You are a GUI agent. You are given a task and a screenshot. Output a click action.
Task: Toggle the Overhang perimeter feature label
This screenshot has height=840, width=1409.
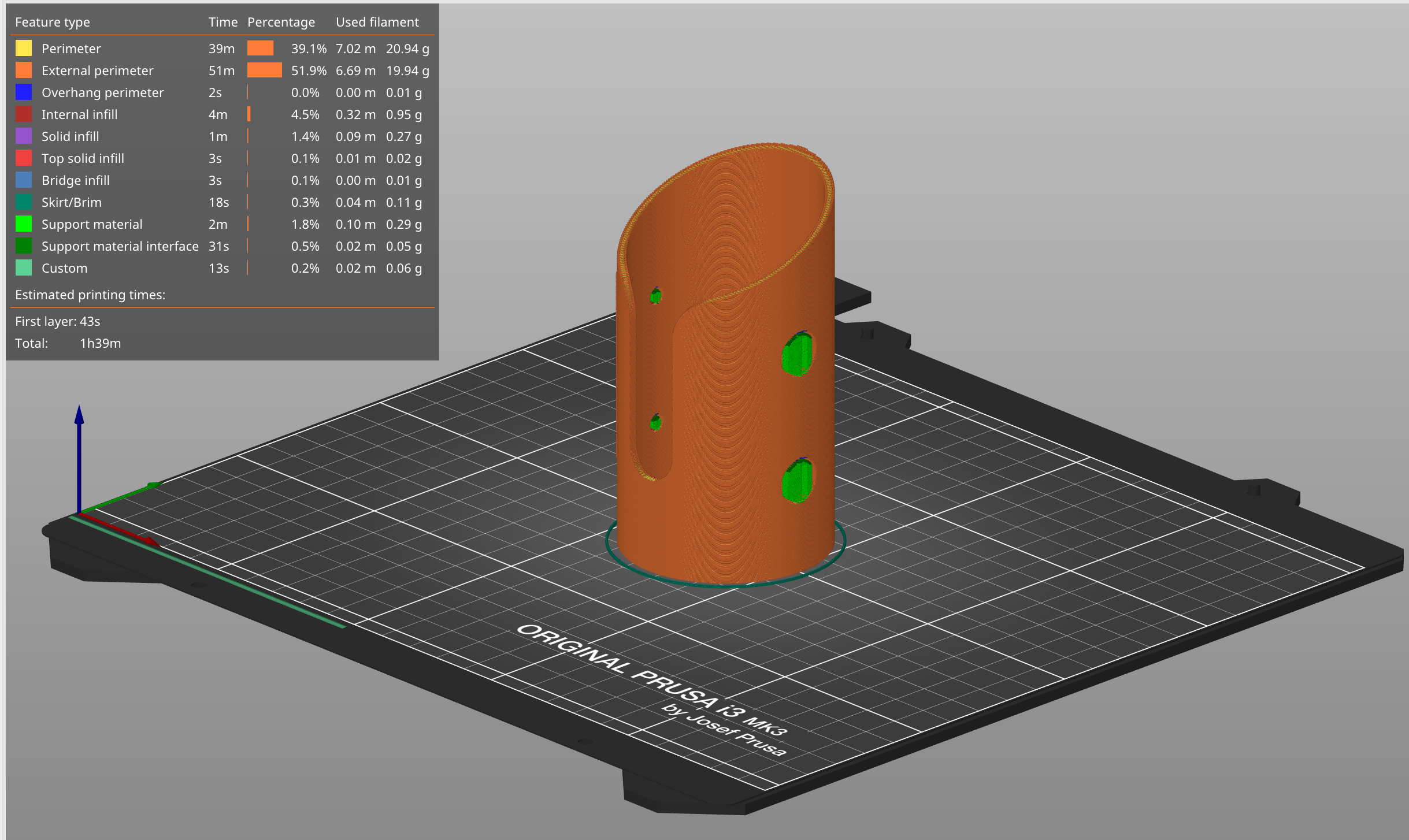click(x=103, y=92)
